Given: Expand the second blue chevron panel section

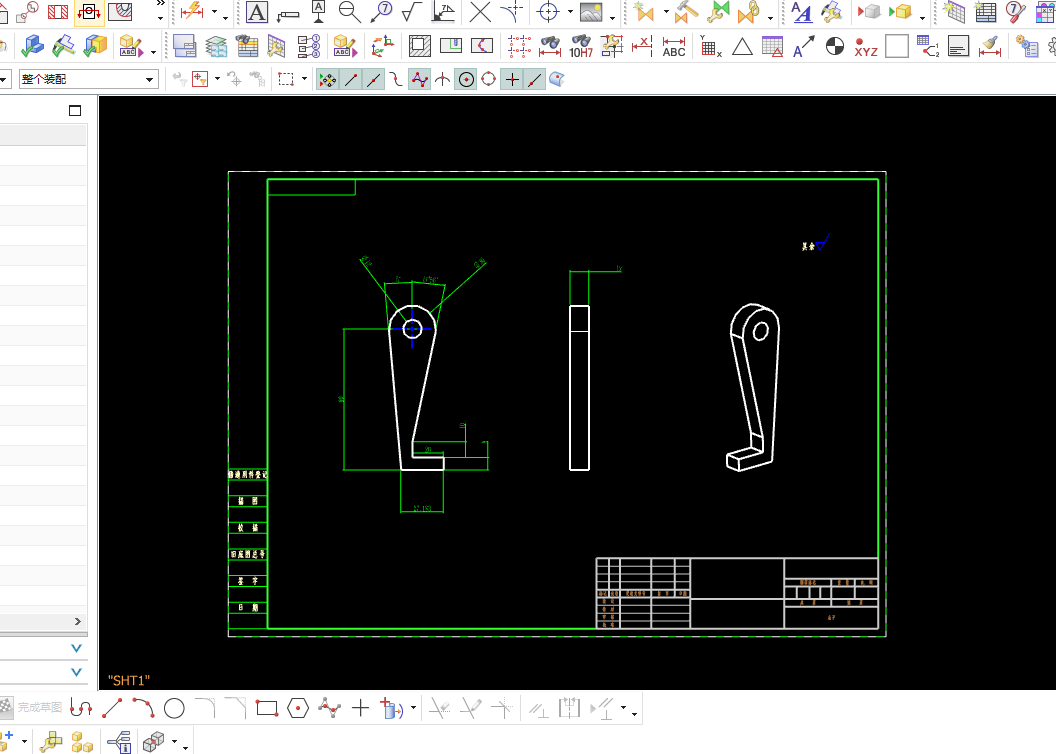Looking at the screenshot, I should [x=76, y=672].
